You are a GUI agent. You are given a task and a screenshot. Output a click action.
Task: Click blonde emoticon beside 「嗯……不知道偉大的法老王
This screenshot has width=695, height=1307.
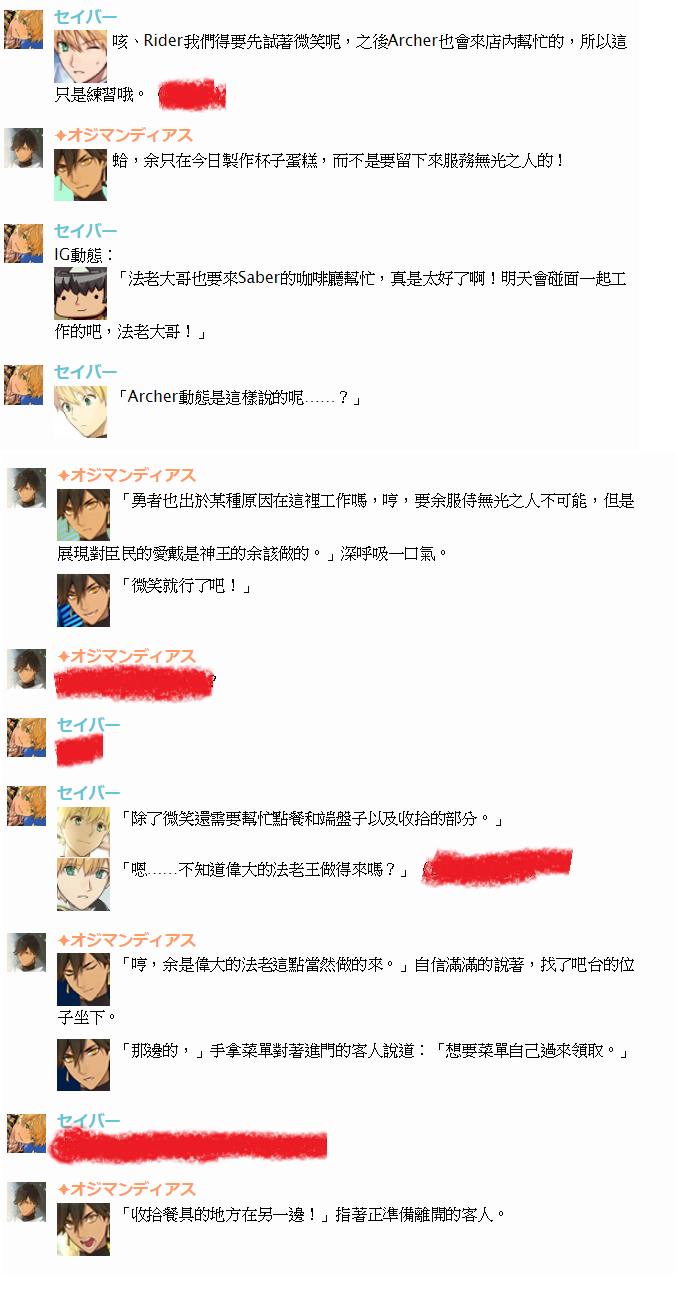click(83, 884)
